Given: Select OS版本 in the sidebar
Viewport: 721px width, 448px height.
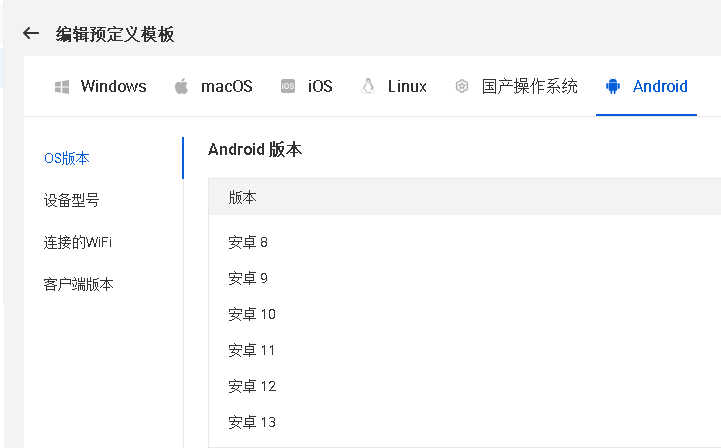Looking at the screenshot, I should [67, 158].
